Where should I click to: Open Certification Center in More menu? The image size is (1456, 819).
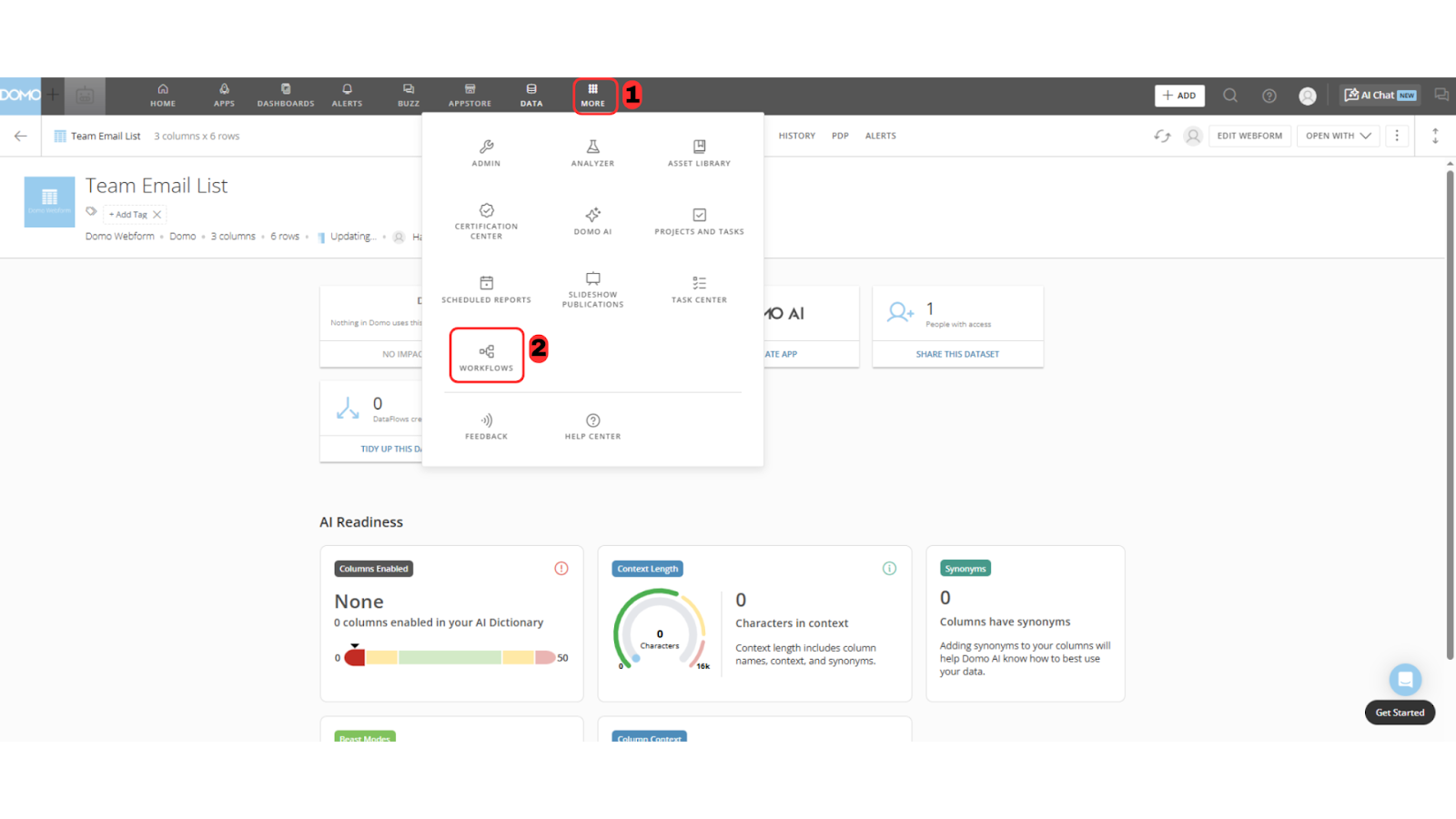pyautogui.click(x=486, y=222)
